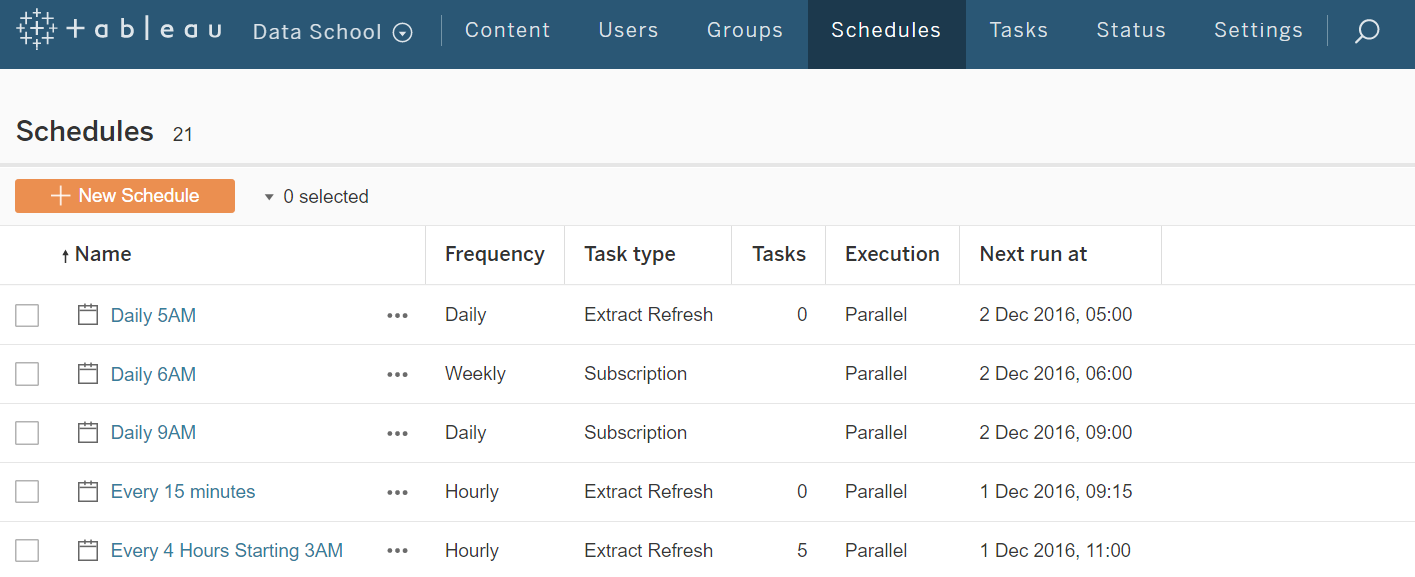The height and width of the screenshot is (577, 1415).
Task: Open ellipsis actions for Every 4 Hours schedule
Action: coord(397,550)
